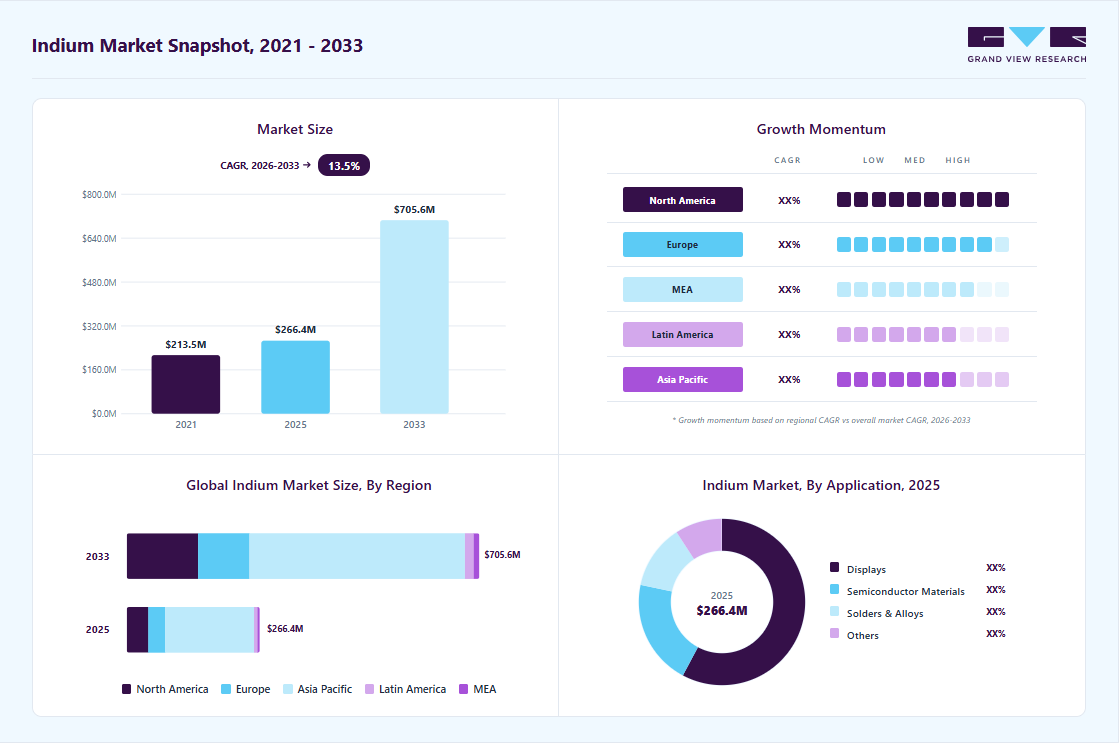Click the North America XX% CAGR value
Image resolution: width=1119 pixels, height=745 pixels.
pos(789,201)
